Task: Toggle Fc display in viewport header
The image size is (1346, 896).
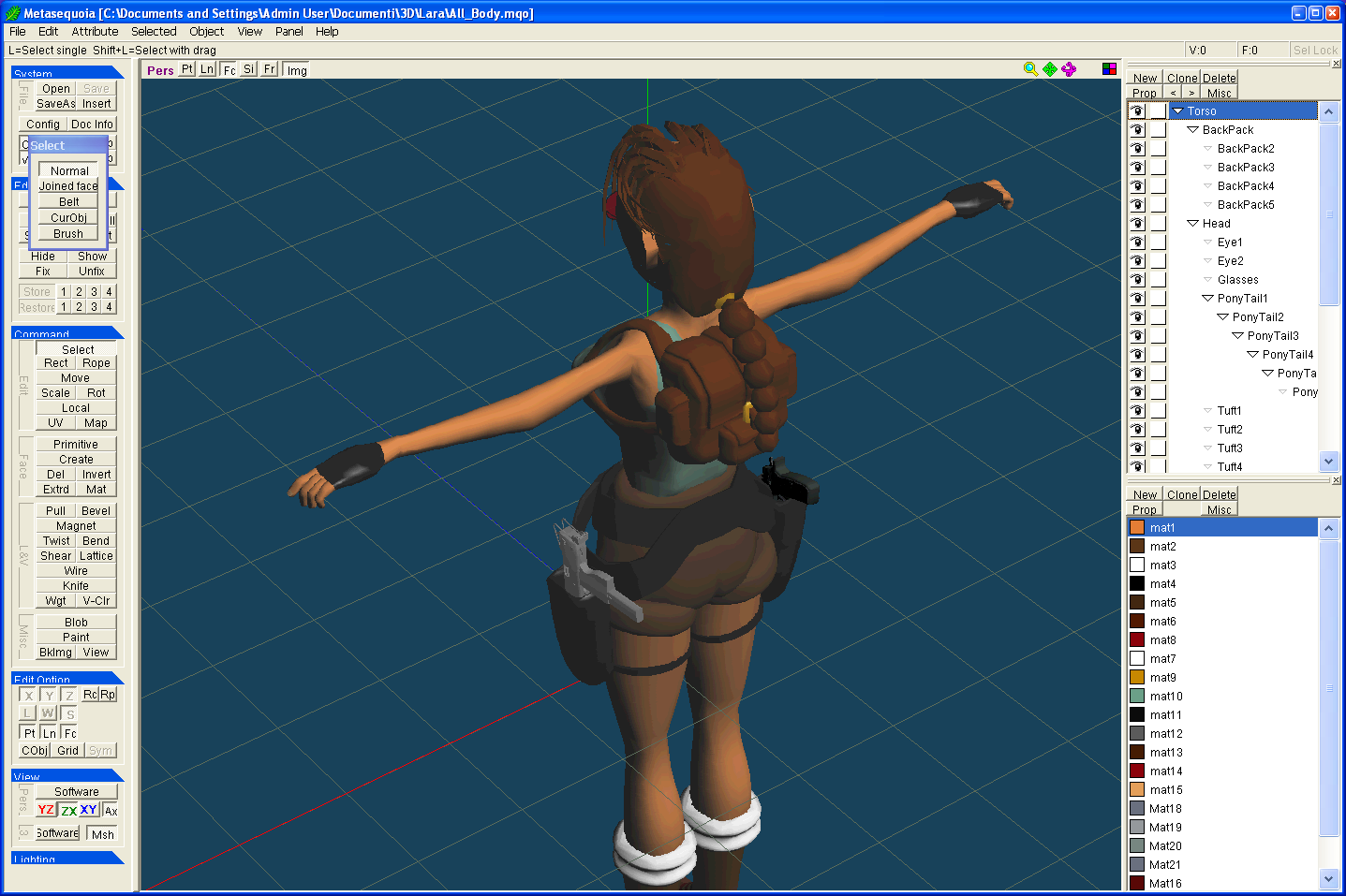Action: [x=229, y=69]
